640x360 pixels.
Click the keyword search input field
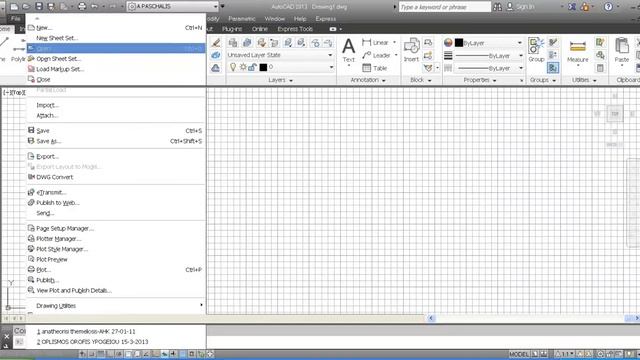[444, 7]
